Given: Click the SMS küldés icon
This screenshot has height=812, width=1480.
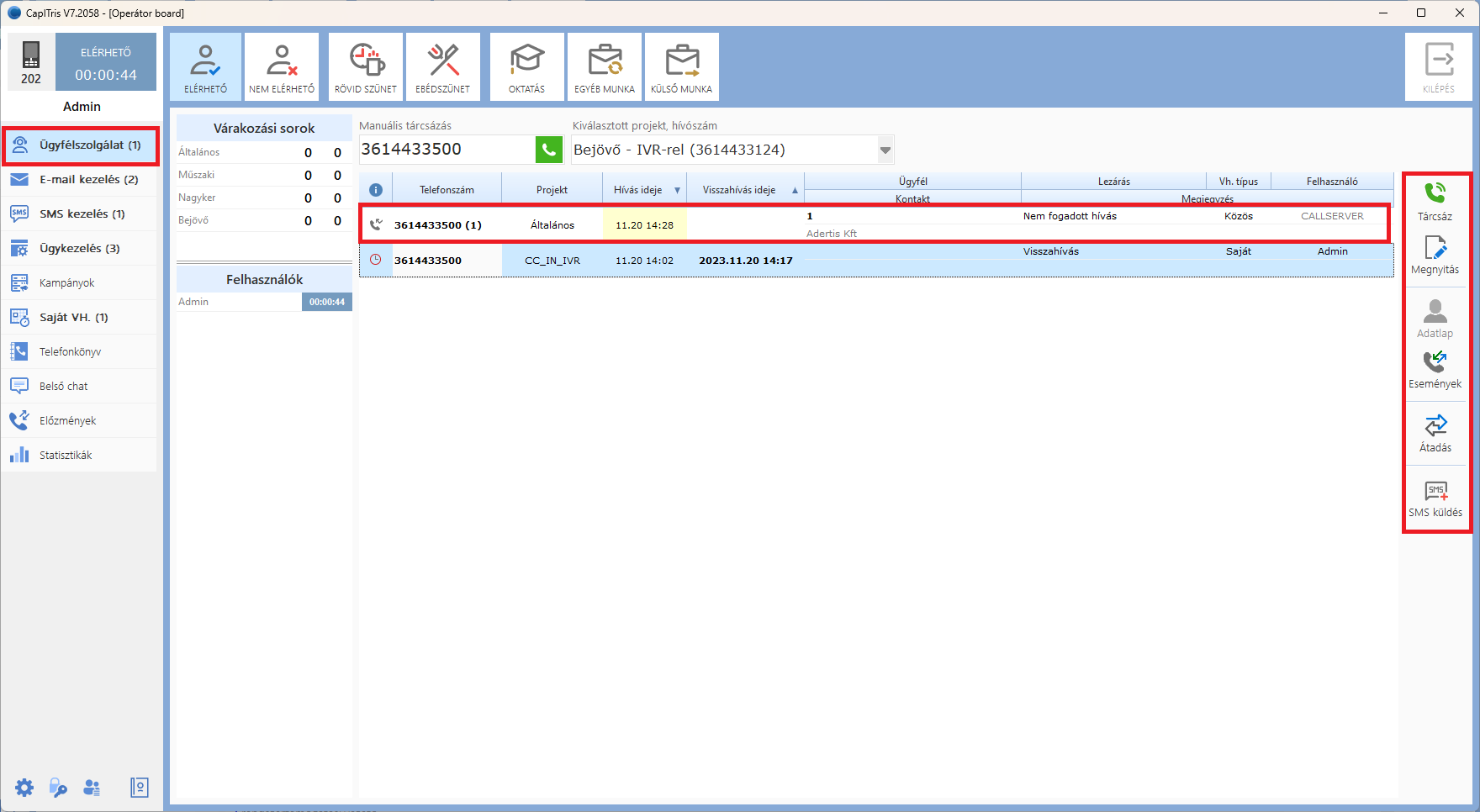Looking at the screenshot, I should [x=1435, y=498].
